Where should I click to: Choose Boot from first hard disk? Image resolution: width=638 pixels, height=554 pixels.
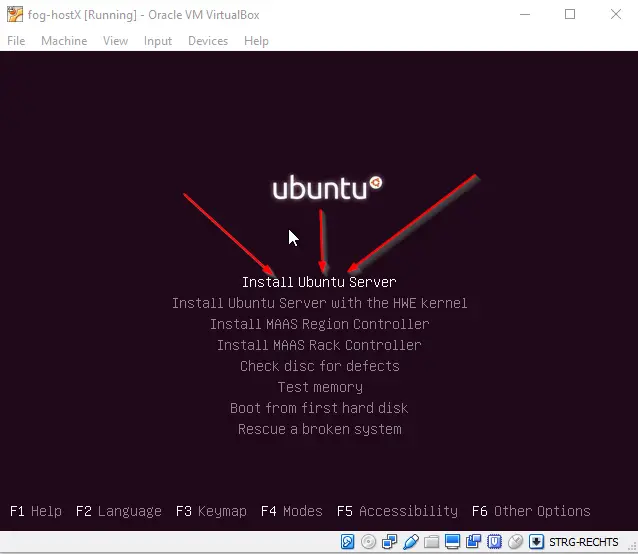319,408
